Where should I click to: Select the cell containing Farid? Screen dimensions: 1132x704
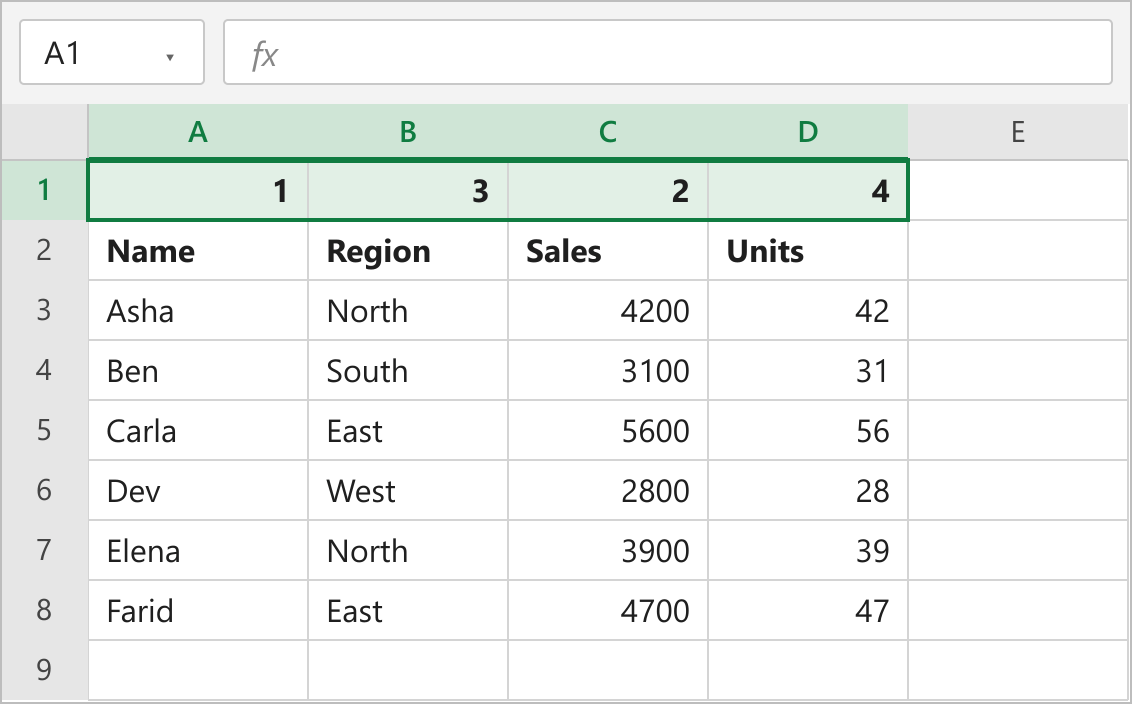(x=198, y=610)
